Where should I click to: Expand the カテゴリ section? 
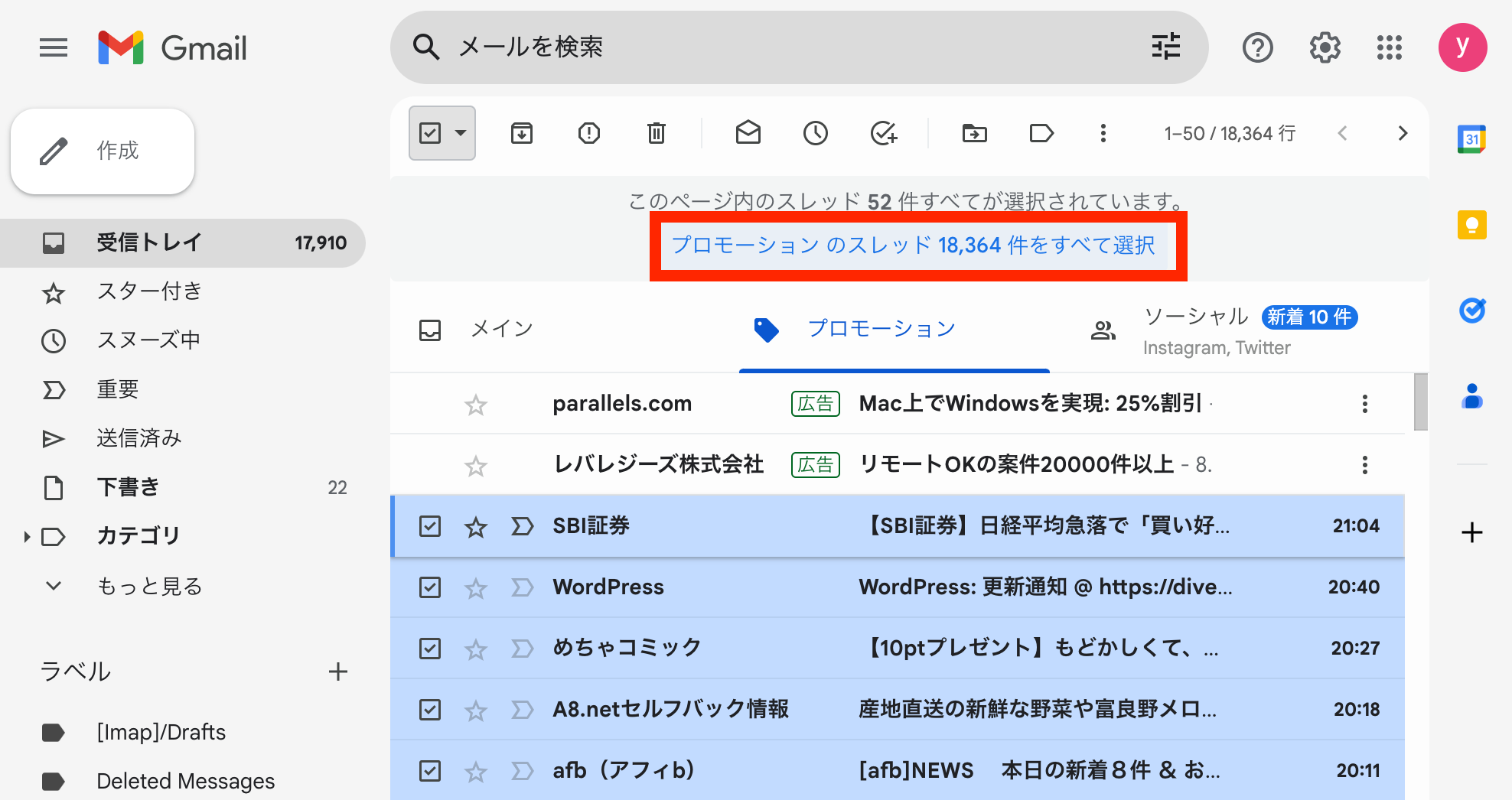coord(27,536)
